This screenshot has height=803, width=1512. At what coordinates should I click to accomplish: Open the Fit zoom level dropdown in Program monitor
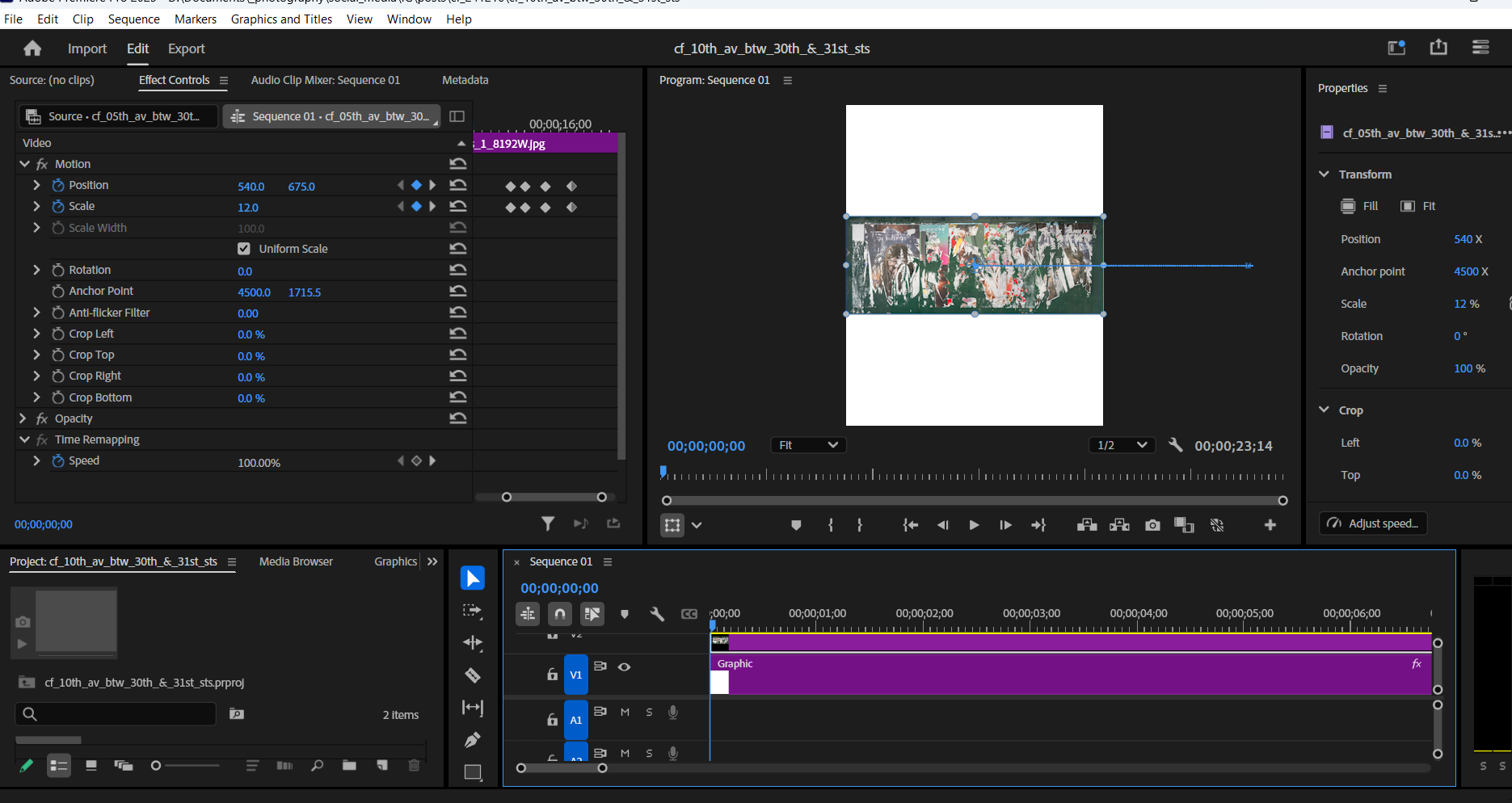point(807,444)
